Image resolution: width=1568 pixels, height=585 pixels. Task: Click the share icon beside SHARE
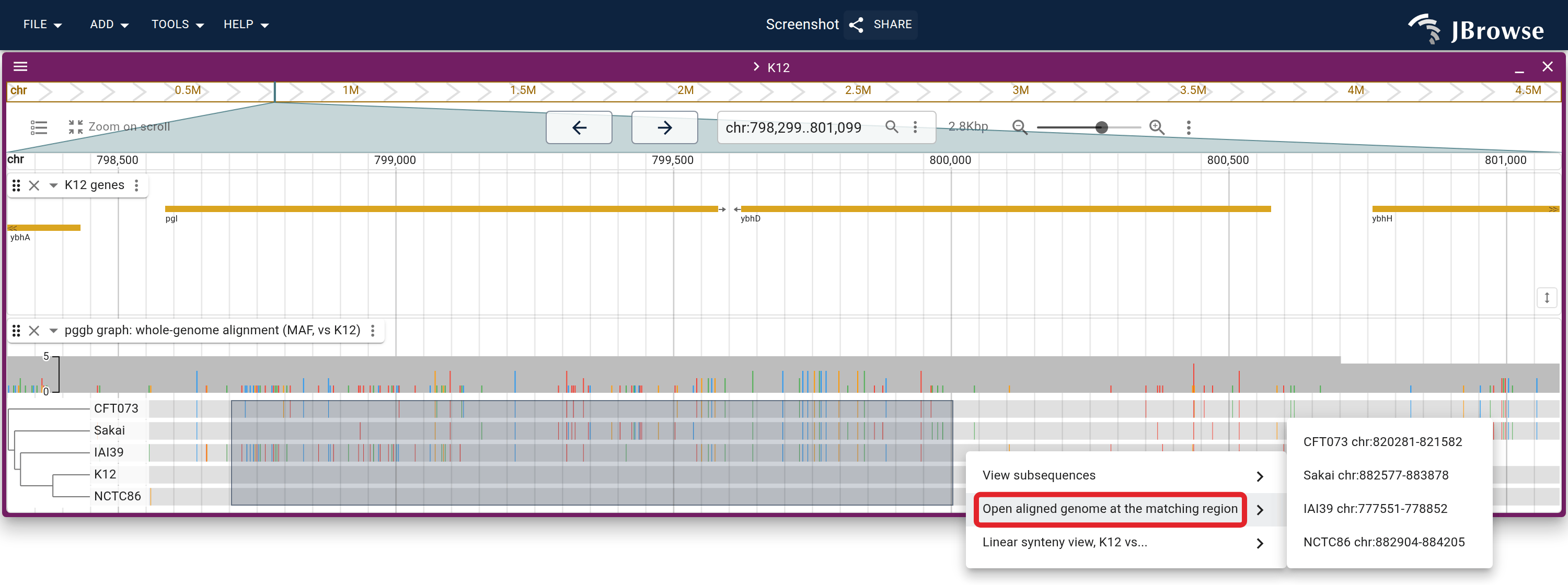click(x=857, y=25)
